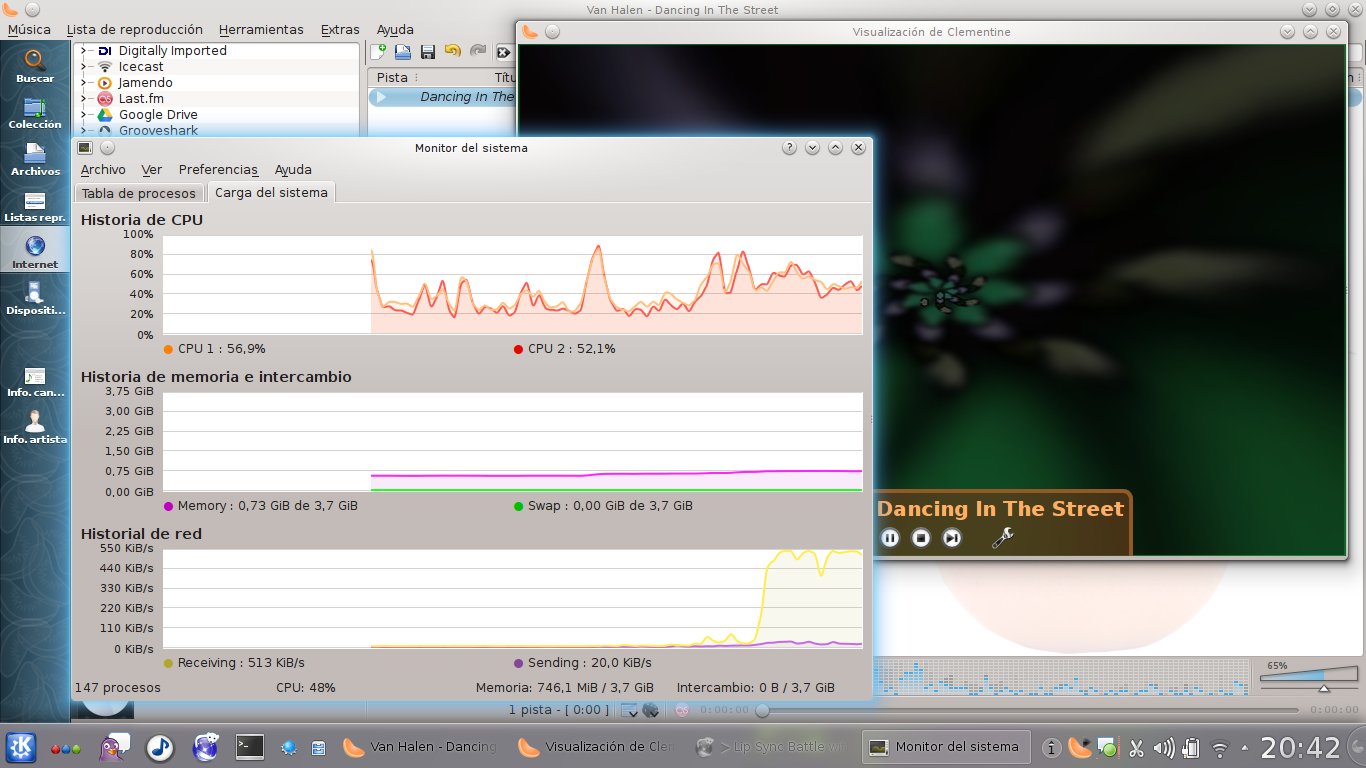Screen dimensions: 1366x768
Task: Click the yellow undo arrow in Clementine
Action: [x=453, y=52]
